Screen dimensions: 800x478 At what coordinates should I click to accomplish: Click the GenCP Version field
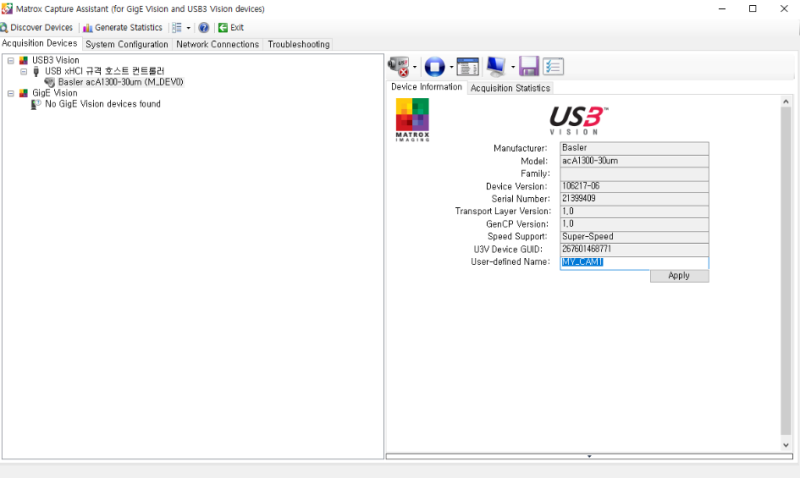[x=634, y=224]
